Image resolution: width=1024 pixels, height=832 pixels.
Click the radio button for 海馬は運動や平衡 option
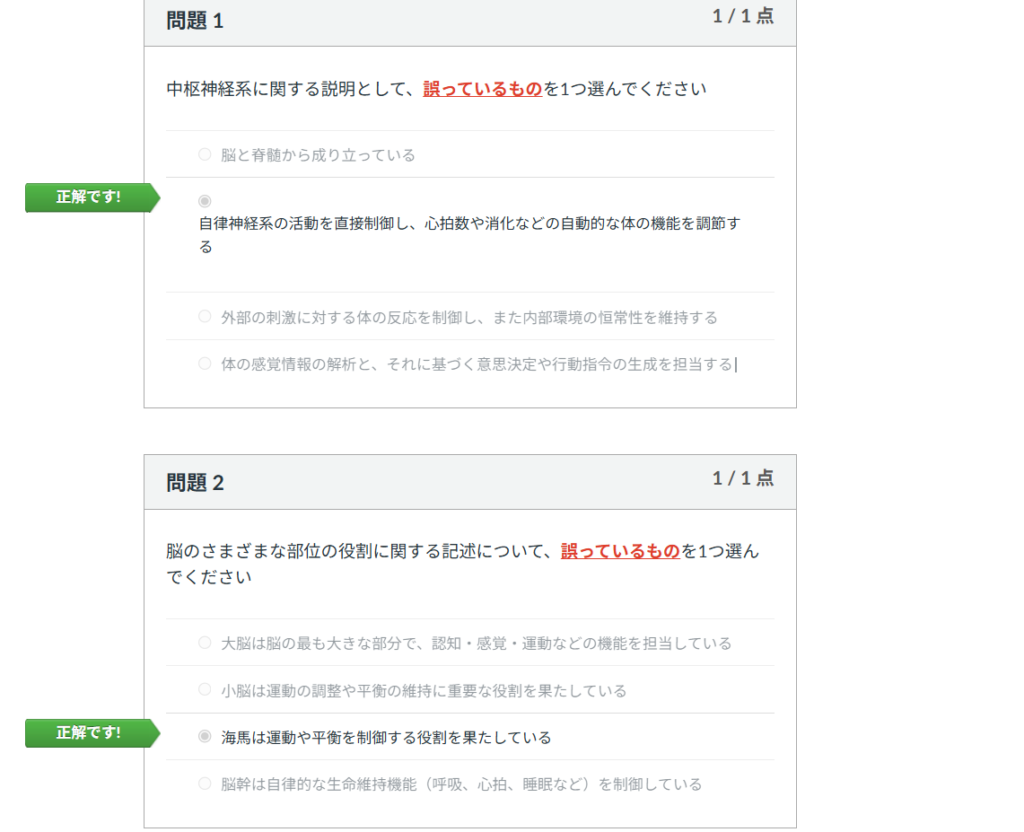[205, 737]
